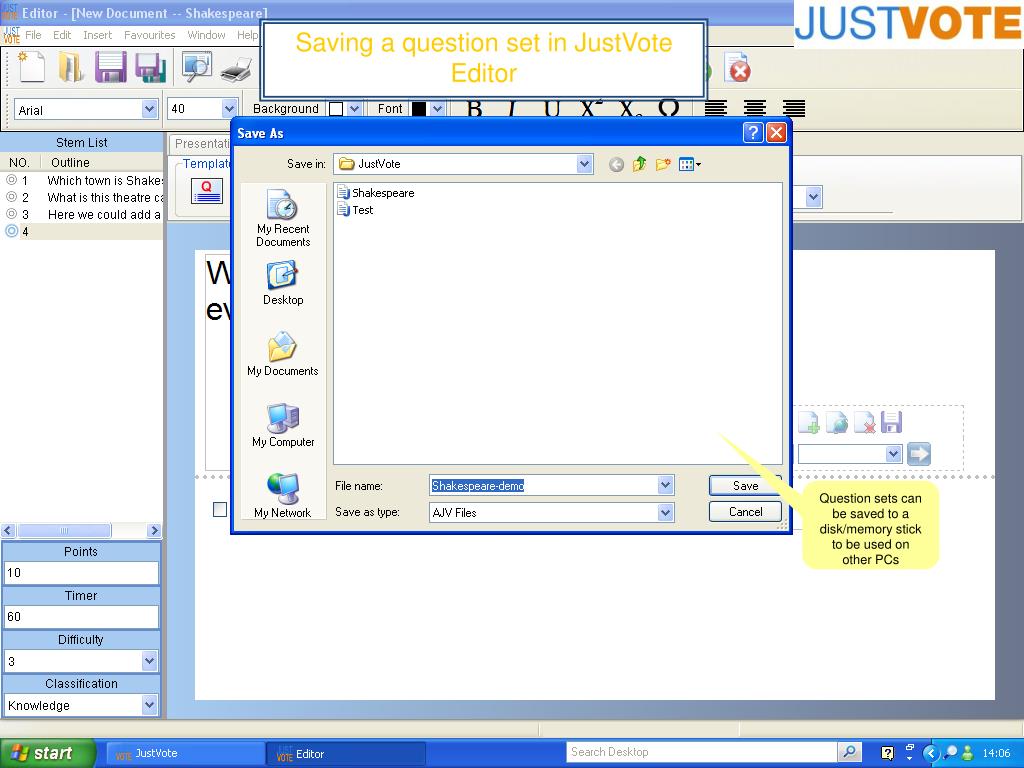1024x768 pixels.
Task: Open the Arial font dropdown
Action: point(150,109)
